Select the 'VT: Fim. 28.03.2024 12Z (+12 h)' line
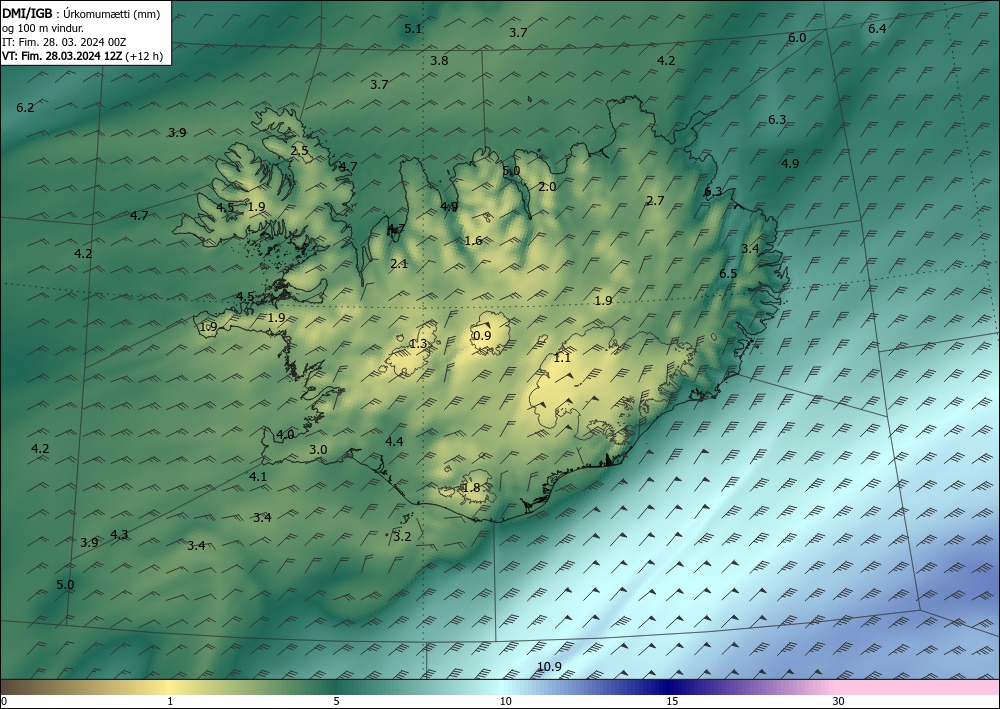Viewport: 1000px width, 709px height. point(82,56)
